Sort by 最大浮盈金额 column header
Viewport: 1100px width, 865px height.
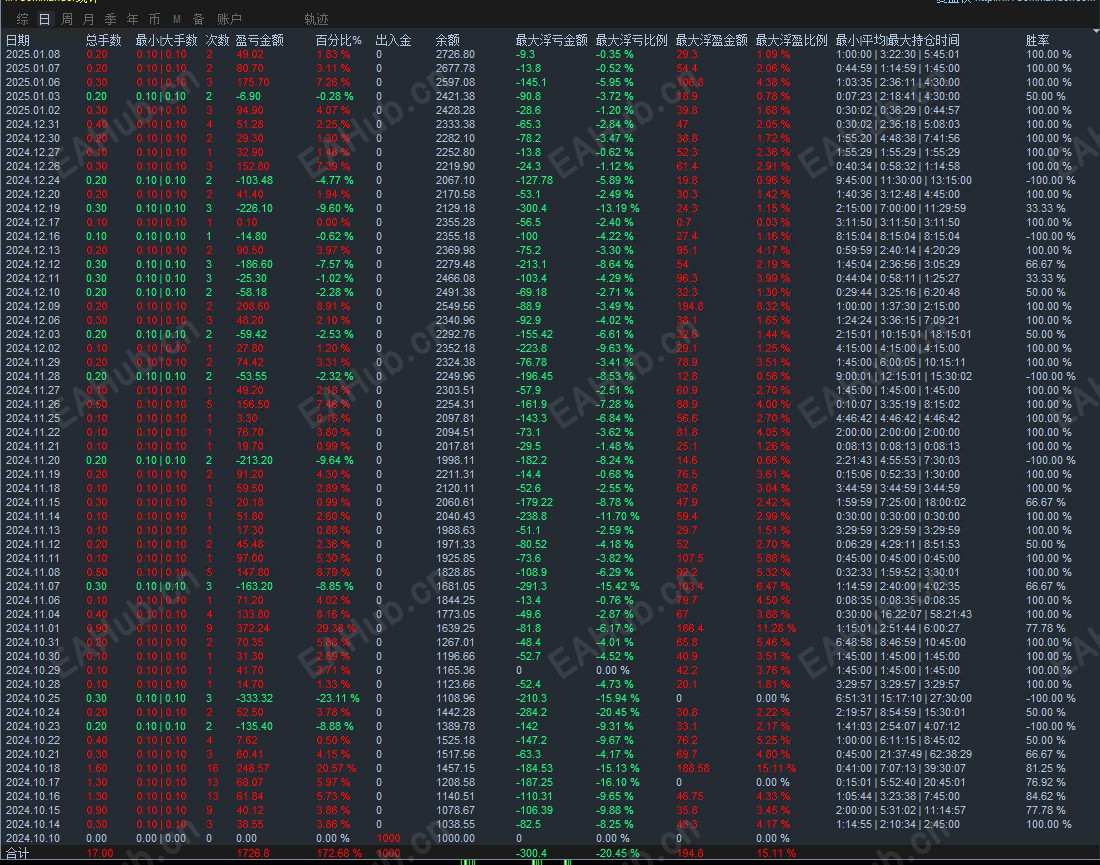tap(711, 40)
